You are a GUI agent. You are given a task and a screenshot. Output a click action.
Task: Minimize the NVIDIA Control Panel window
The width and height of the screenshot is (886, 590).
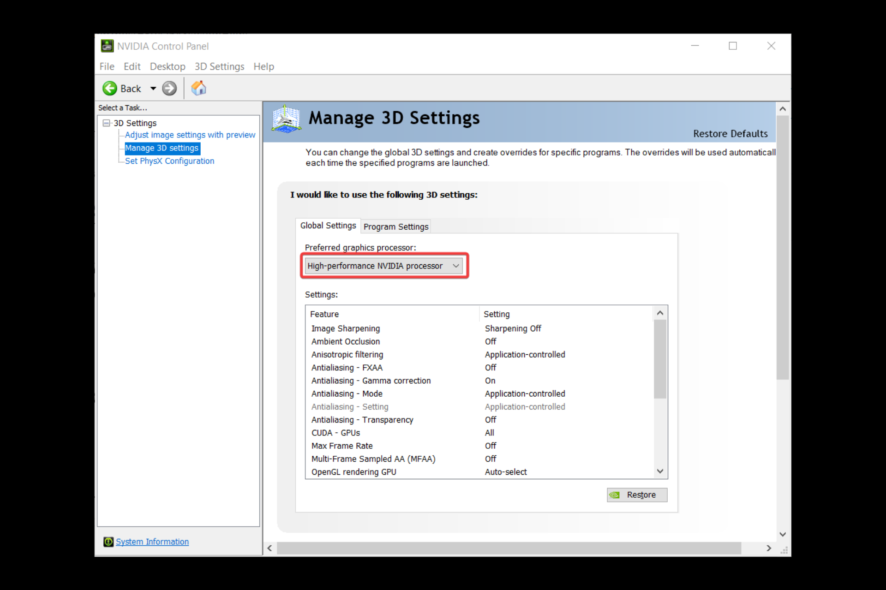[694, 46]
